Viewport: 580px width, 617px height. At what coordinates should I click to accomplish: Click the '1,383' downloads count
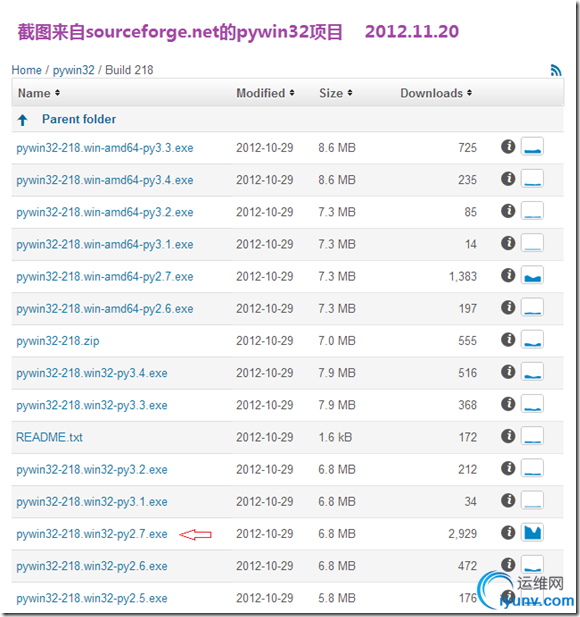(463, 277)
